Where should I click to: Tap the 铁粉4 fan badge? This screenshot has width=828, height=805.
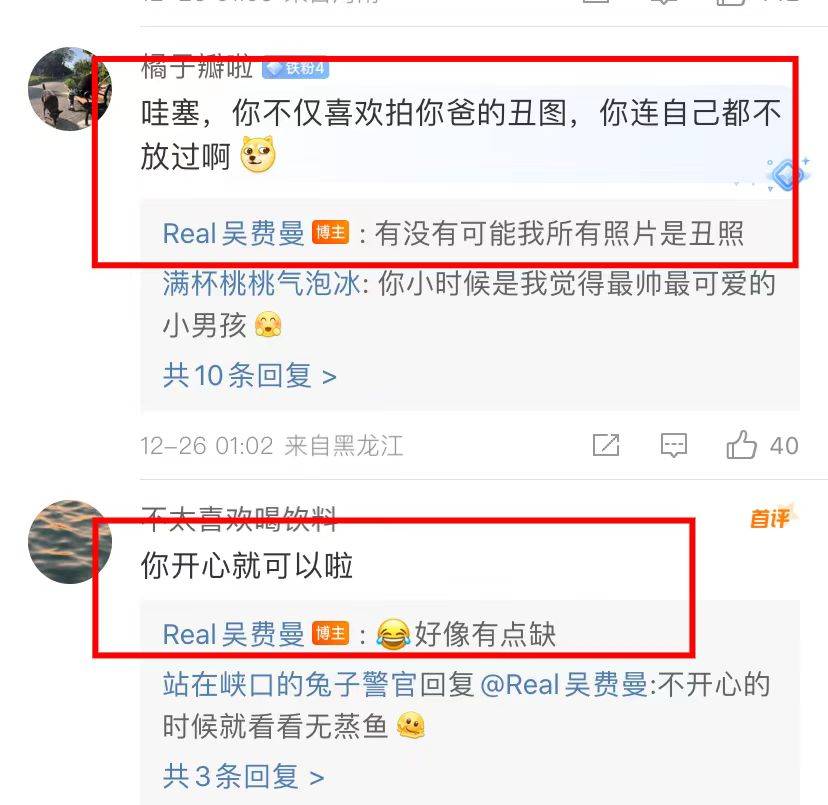[x=296, y=68]
